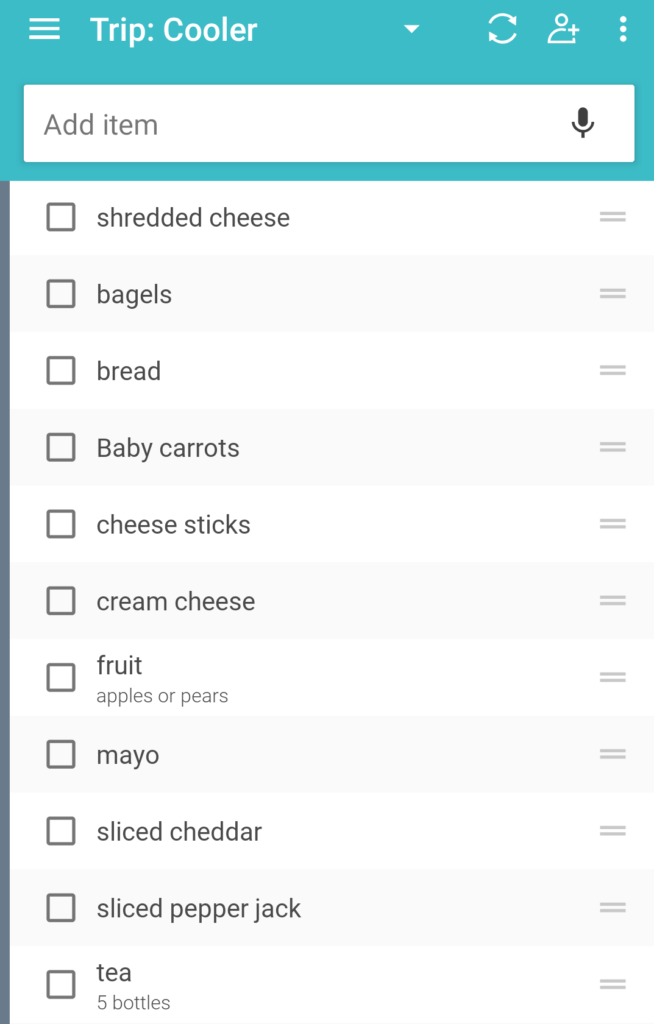Check the cream cheese checkbox
Viewport: 654px width, 1024px height.
pos(61,601)
